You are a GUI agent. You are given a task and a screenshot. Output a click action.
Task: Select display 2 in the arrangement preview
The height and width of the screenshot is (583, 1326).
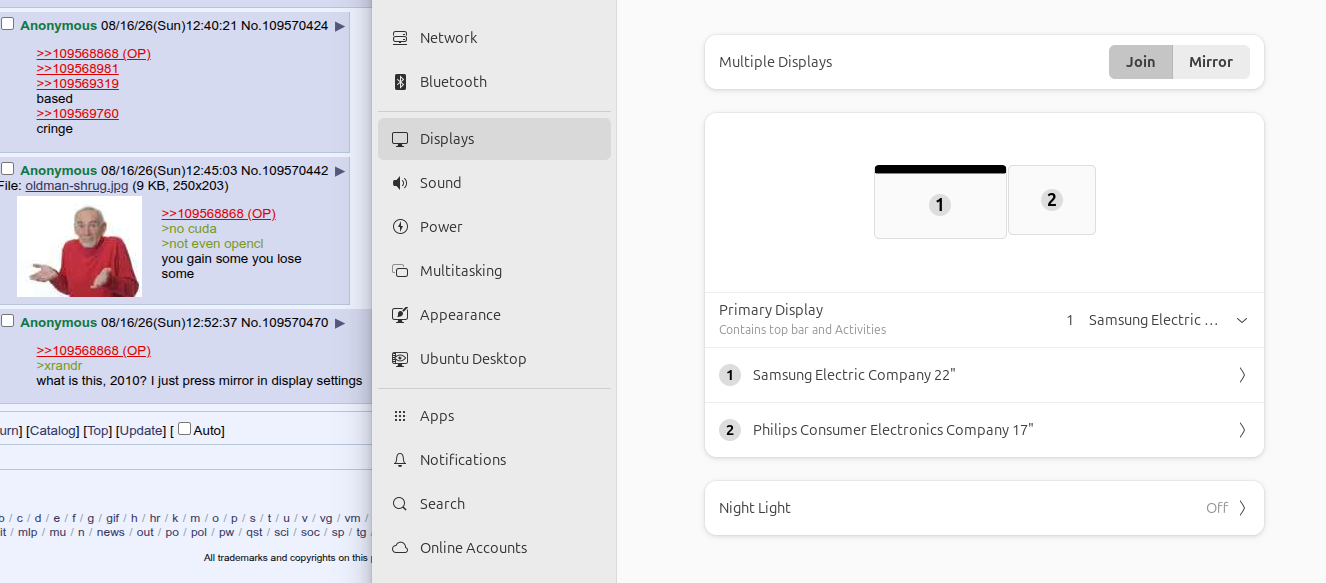tap(1052, 200)
